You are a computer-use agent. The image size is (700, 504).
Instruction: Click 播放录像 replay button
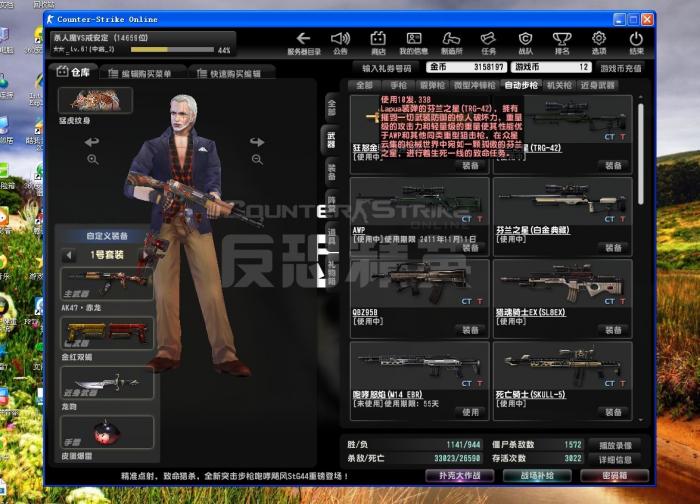click(x=615, y=446)
